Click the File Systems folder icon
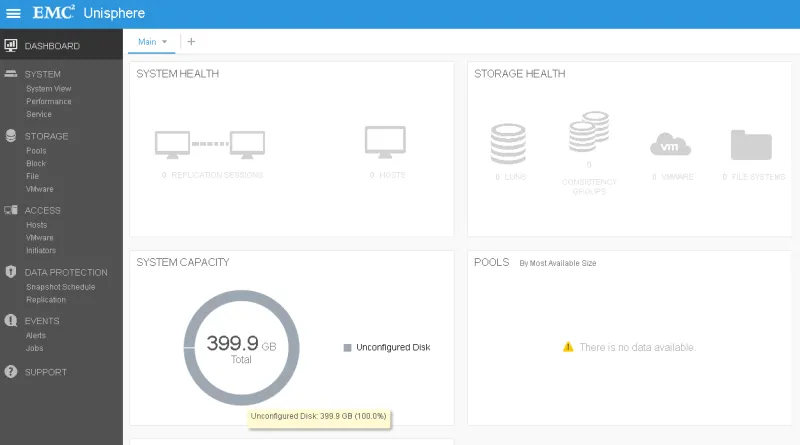 [751, 145]
